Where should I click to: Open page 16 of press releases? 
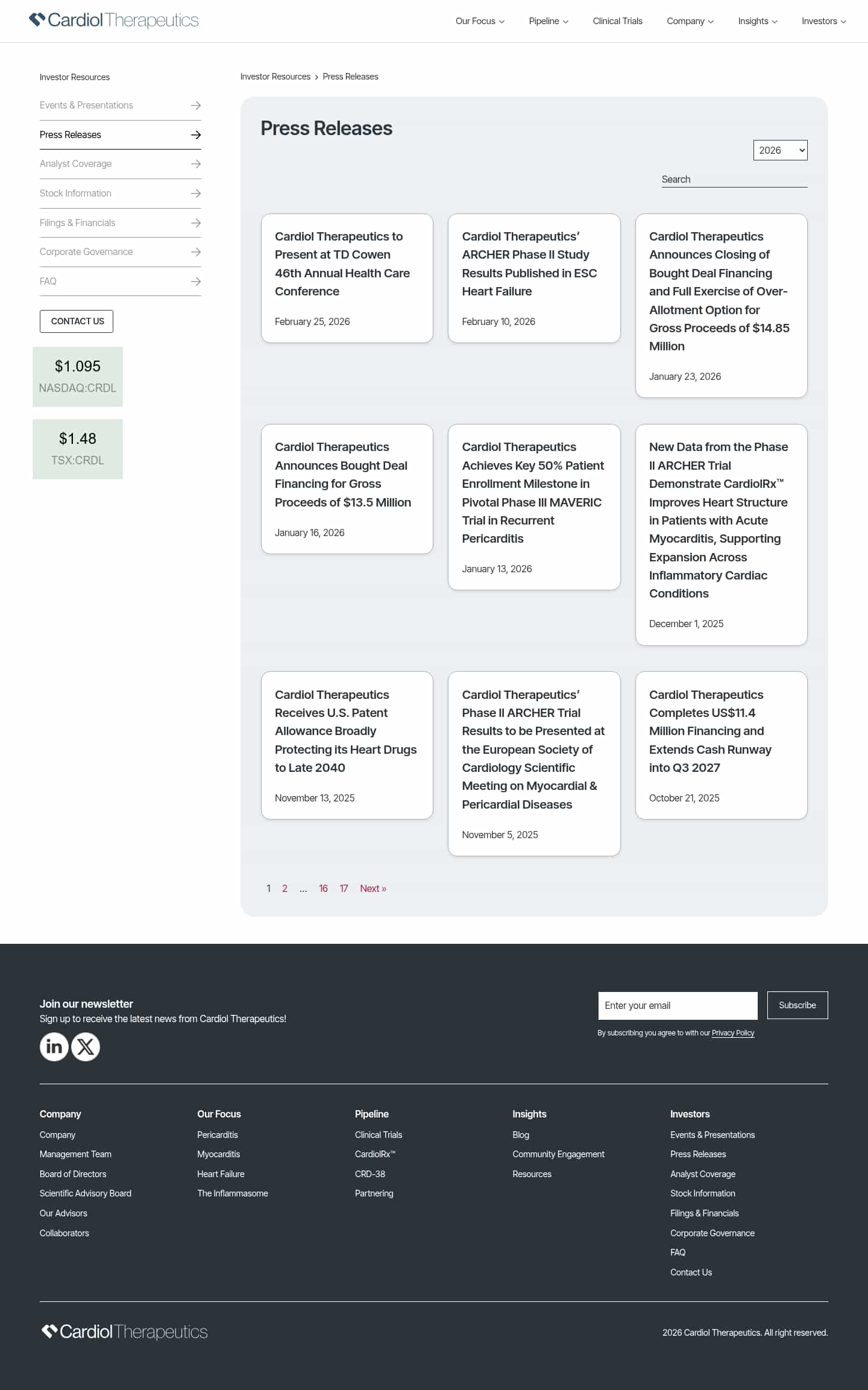pos(323,888)
